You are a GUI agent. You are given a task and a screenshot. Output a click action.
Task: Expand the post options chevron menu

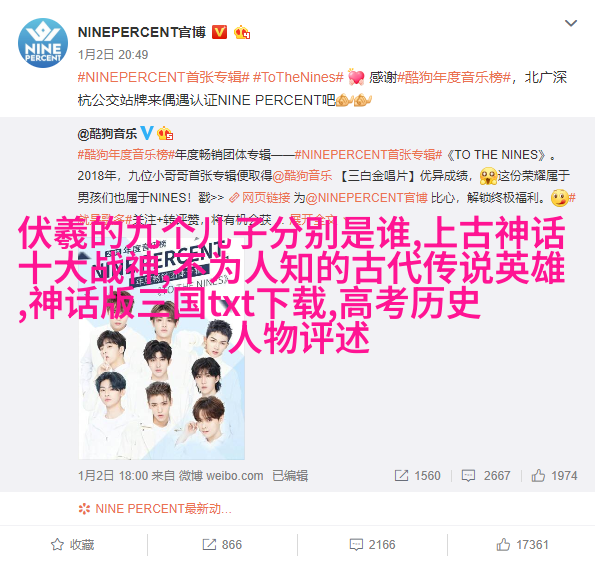click(571, 23)
